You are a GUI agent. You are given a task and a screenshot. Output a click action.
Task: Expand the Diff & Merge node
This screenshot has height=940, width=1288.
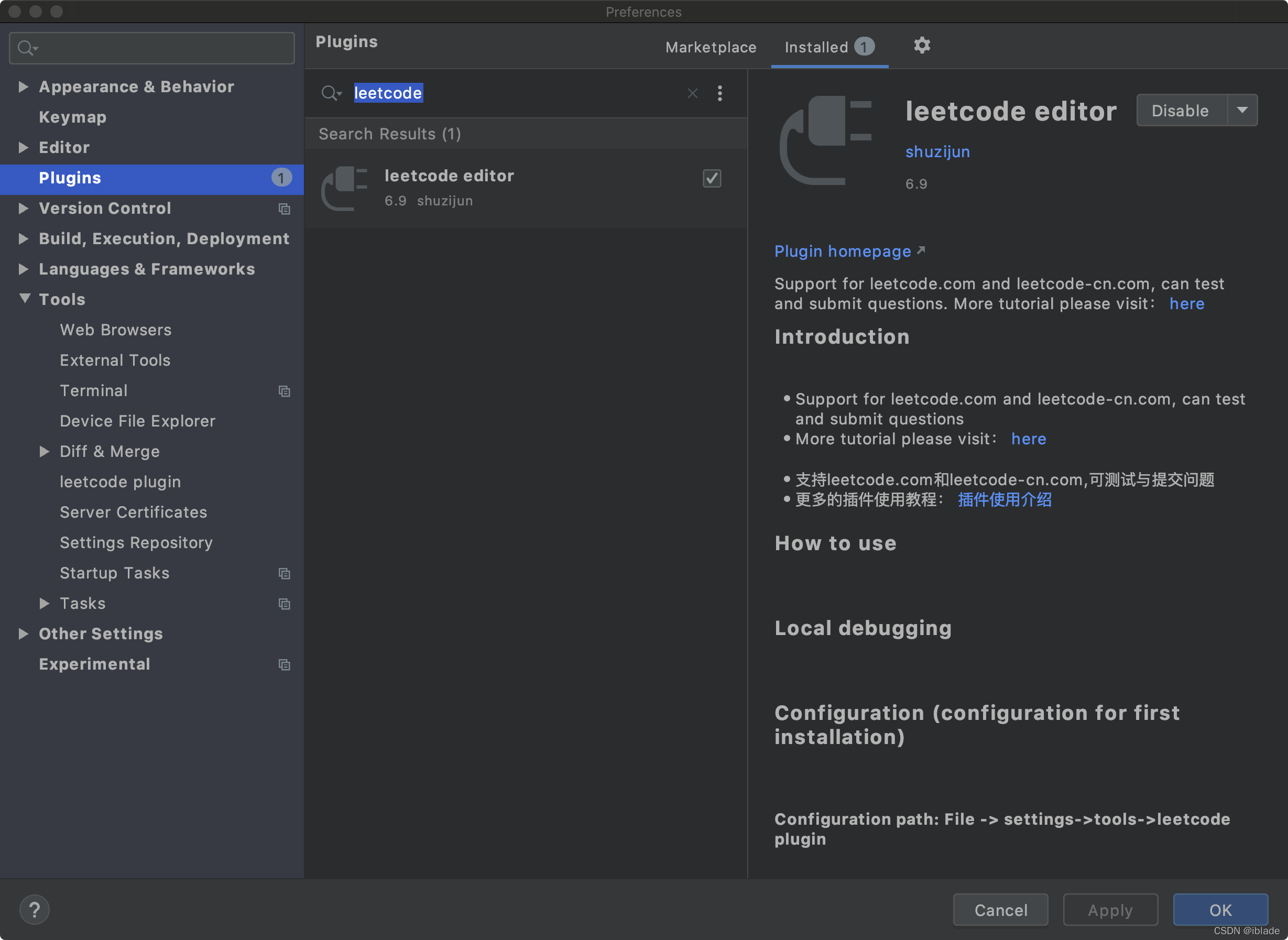(45, 451)
